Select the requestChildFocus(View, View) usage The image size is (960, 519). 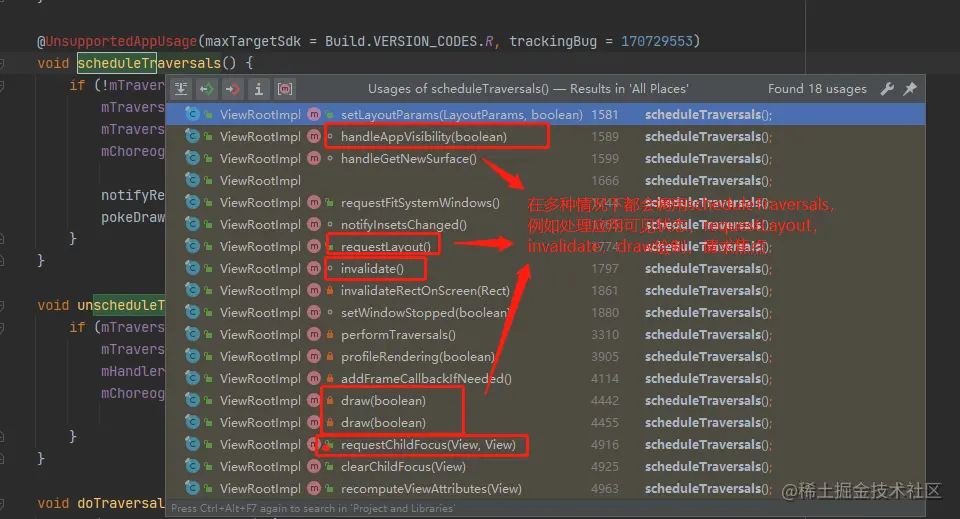pos(546,445)
